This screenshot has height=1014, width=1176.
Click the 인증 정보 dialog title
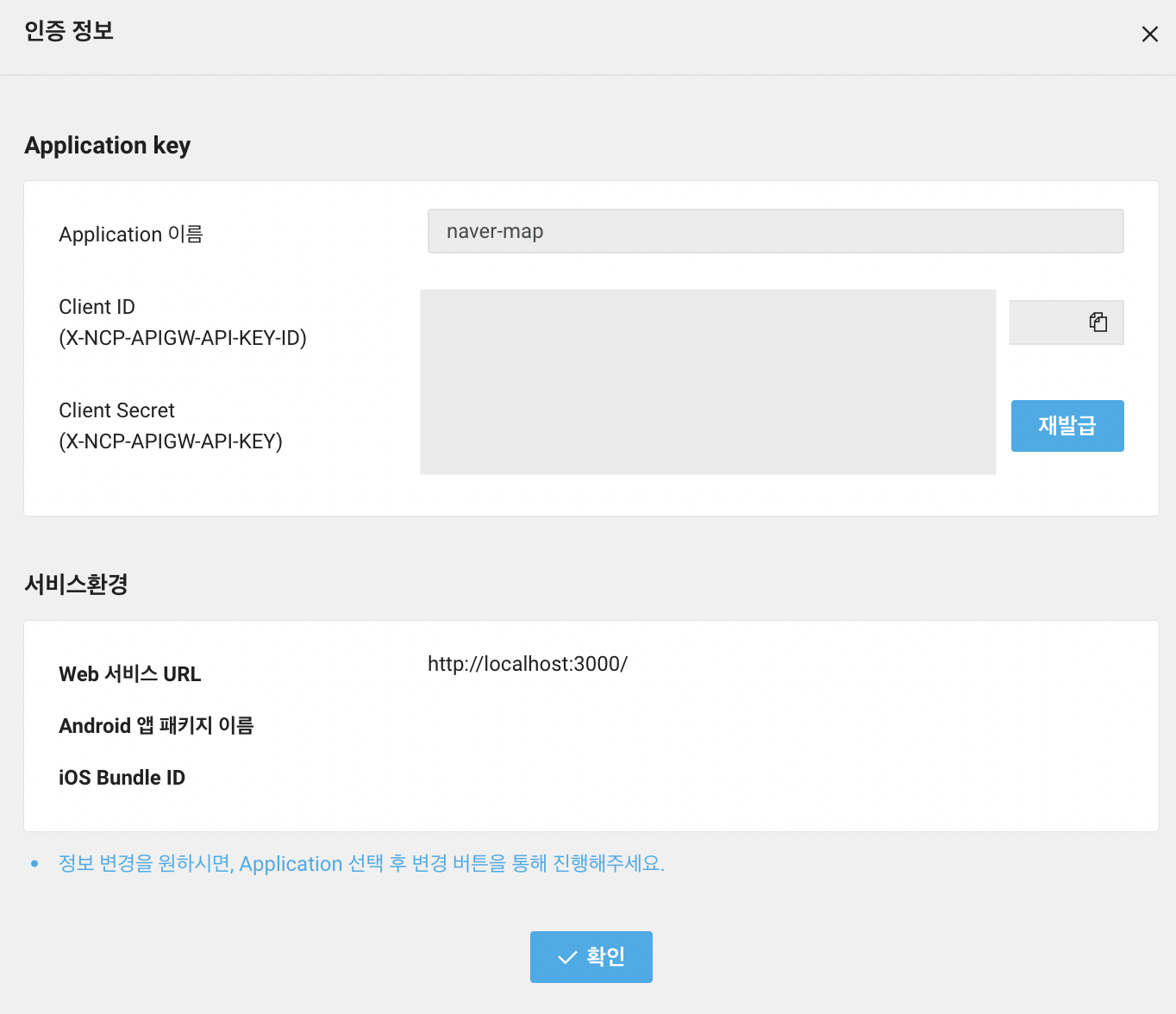[69, 31]
